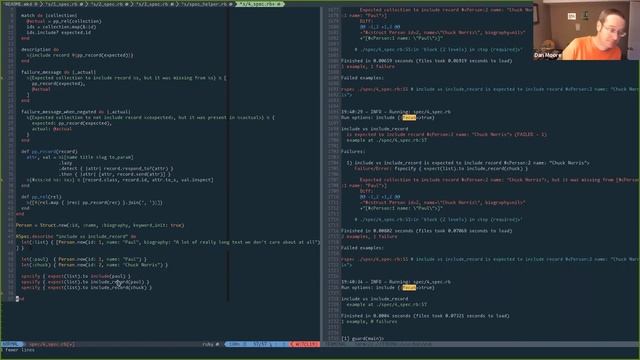Click the "2 examples, 1 failure" result line

369,236
